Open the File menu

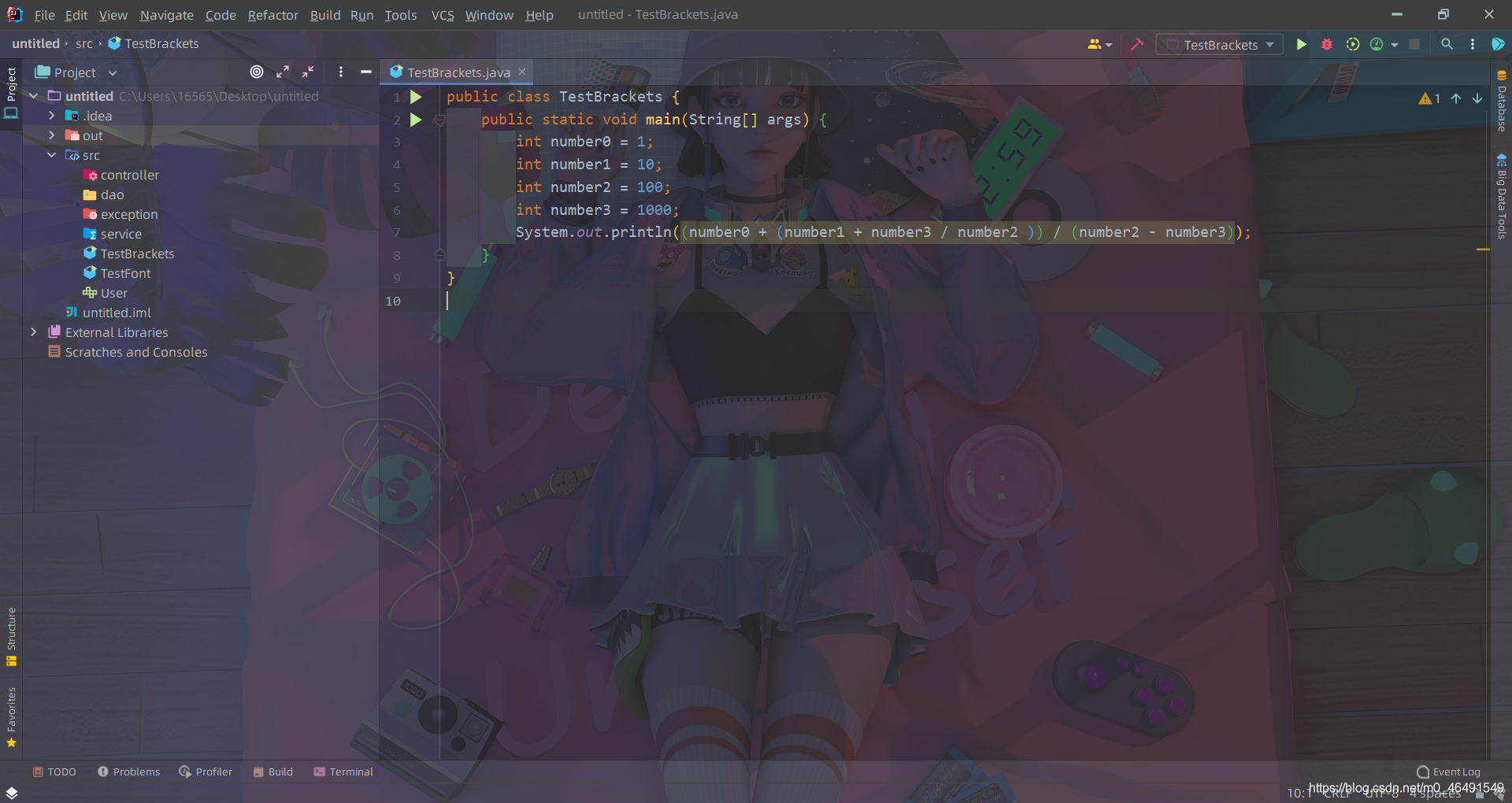point(44,15)
